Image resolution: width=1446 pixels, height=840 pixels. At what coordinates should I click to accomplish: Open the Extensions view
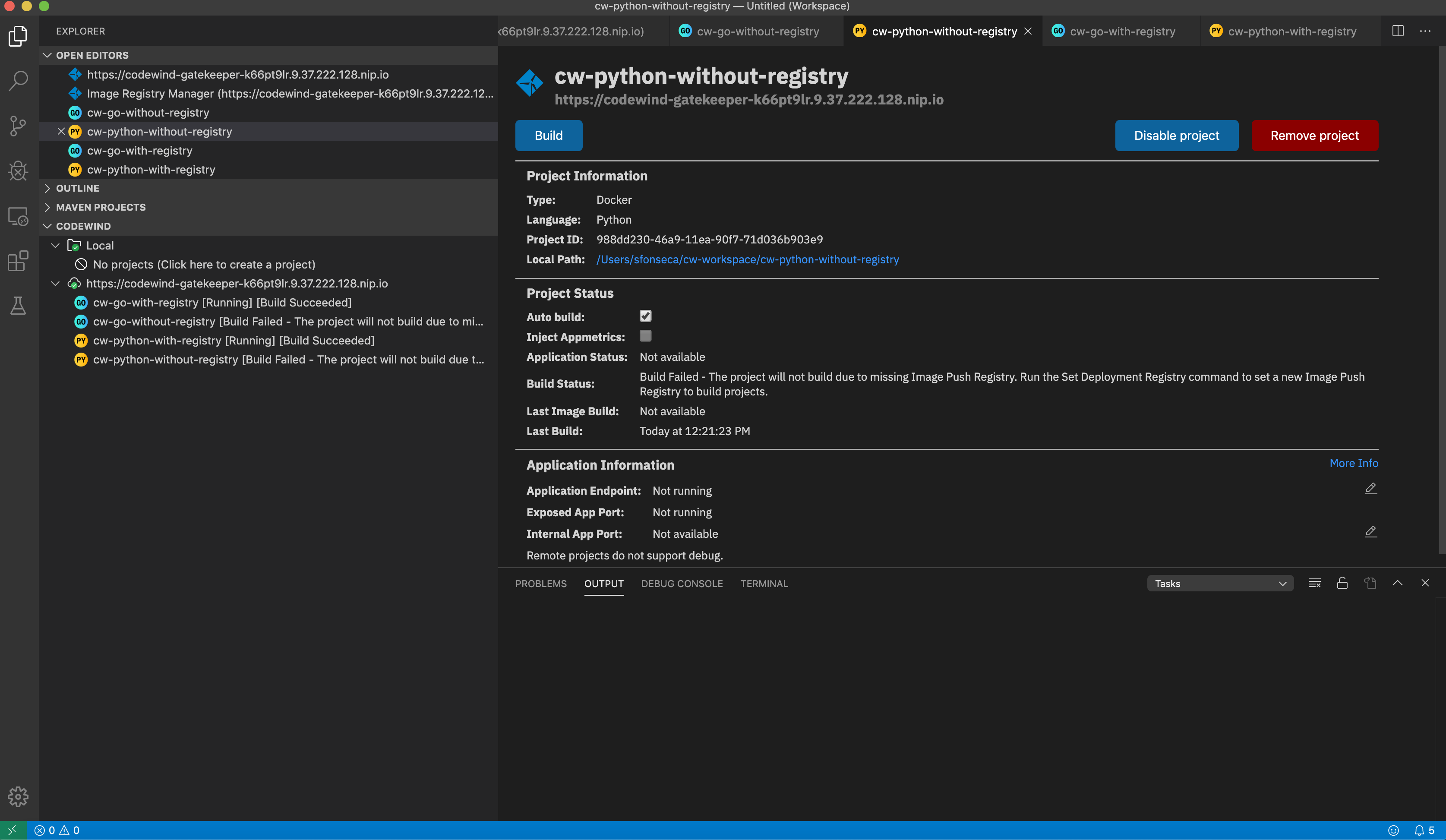click(18, 261)
